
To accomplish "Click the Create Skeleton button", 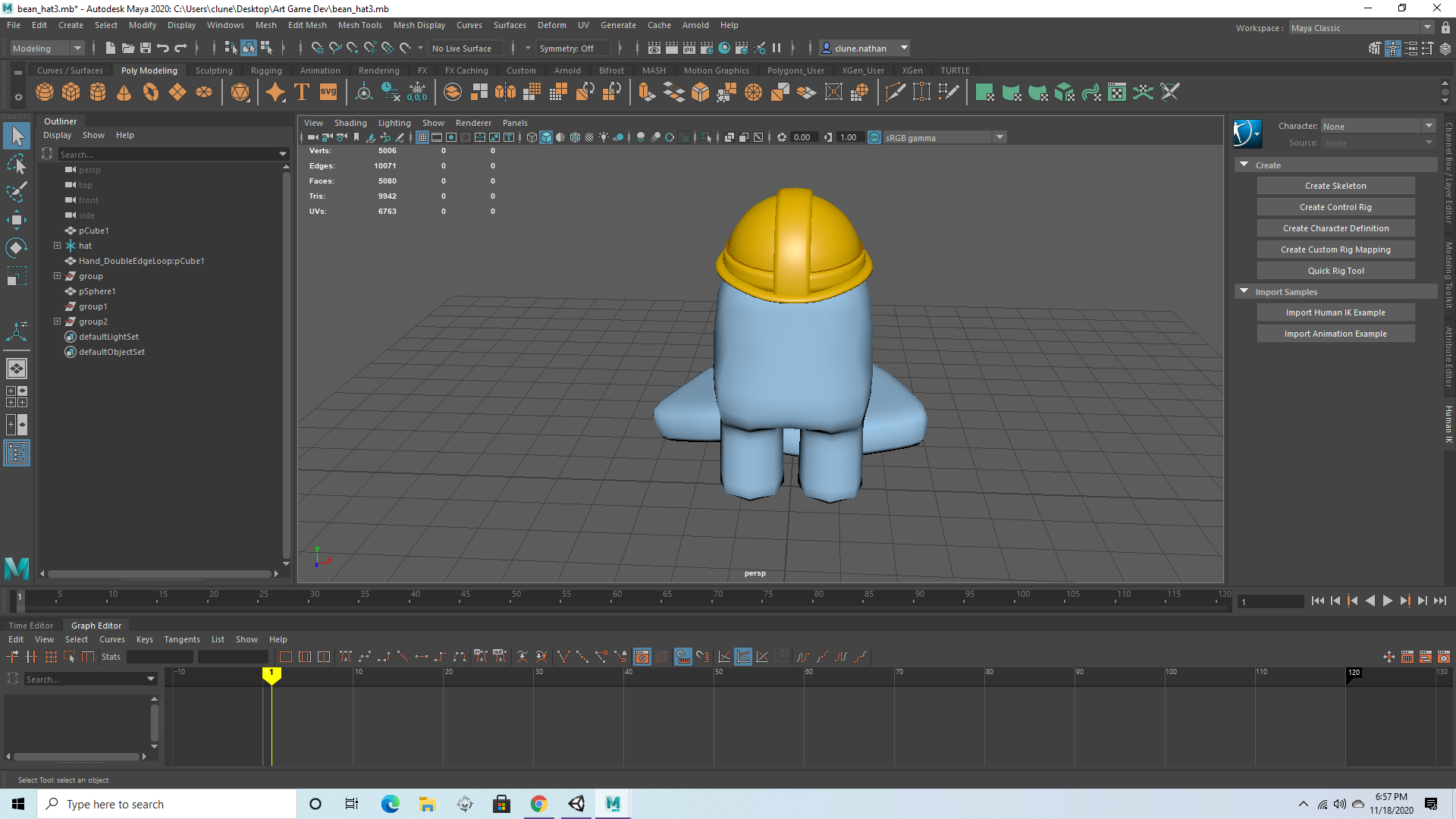I will click(x=1335, y=186).
